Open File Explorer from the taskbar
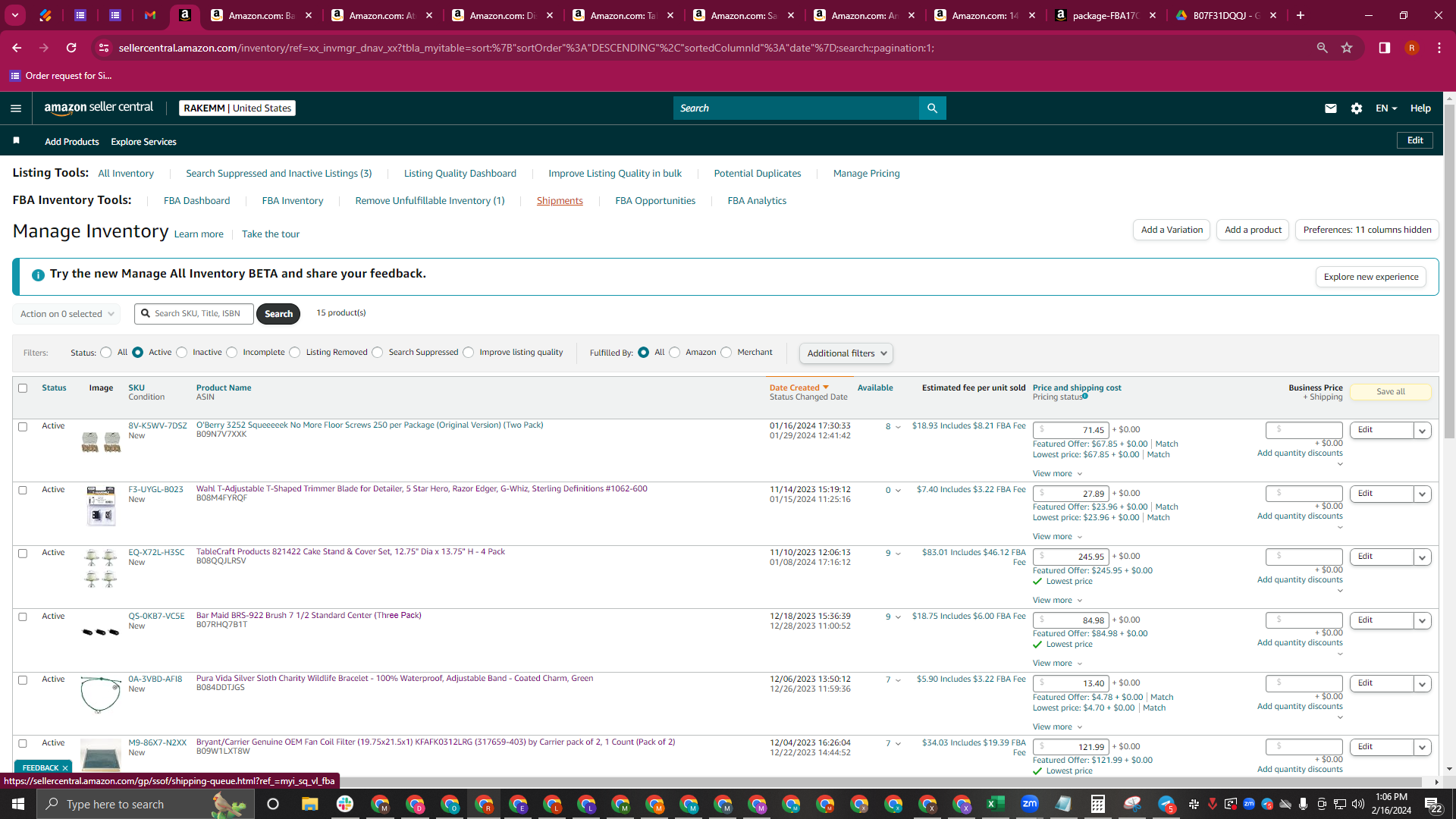Screen dimensions: 1456x819 (x=309, y=804)
